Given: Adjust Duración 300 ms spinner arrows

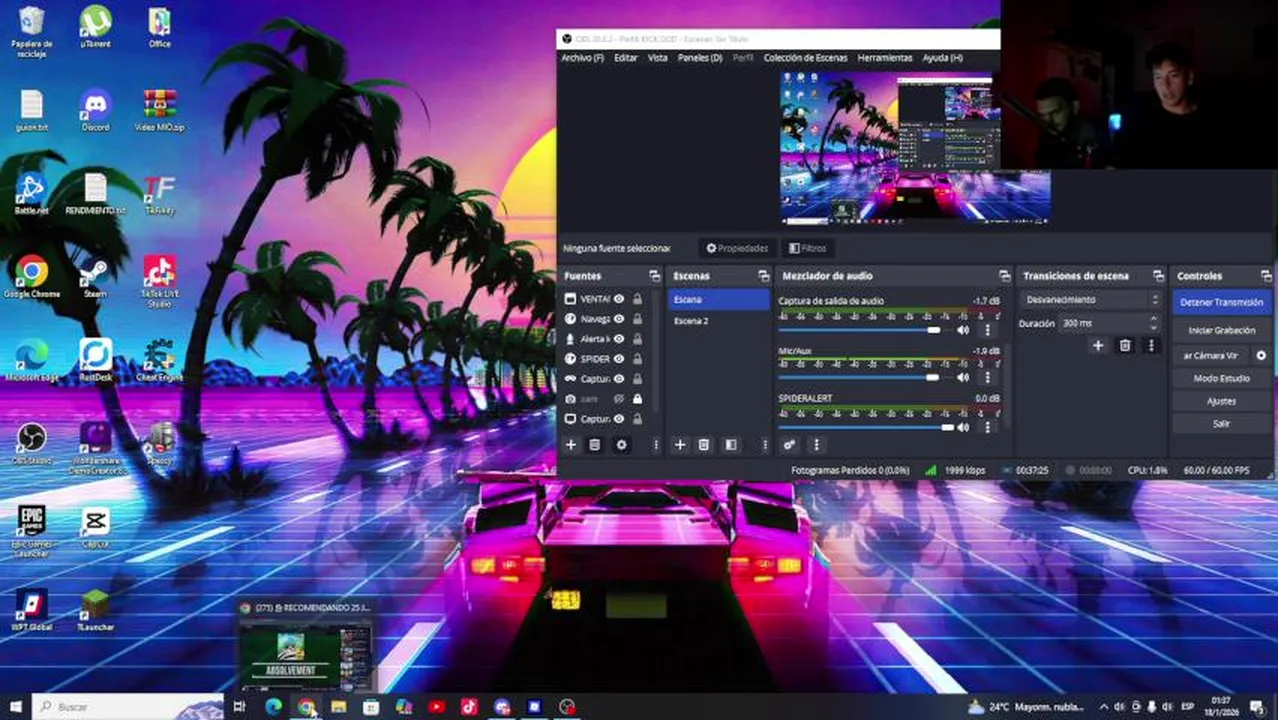Looking at the screenshot, I should point(1155,323).
